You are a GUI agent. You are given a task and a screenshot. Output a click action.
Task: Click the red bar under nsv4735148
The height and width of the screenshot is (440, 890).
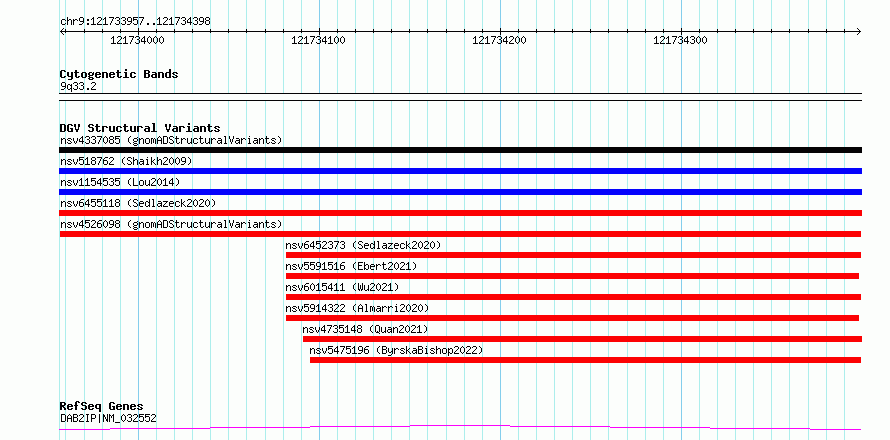582,339
